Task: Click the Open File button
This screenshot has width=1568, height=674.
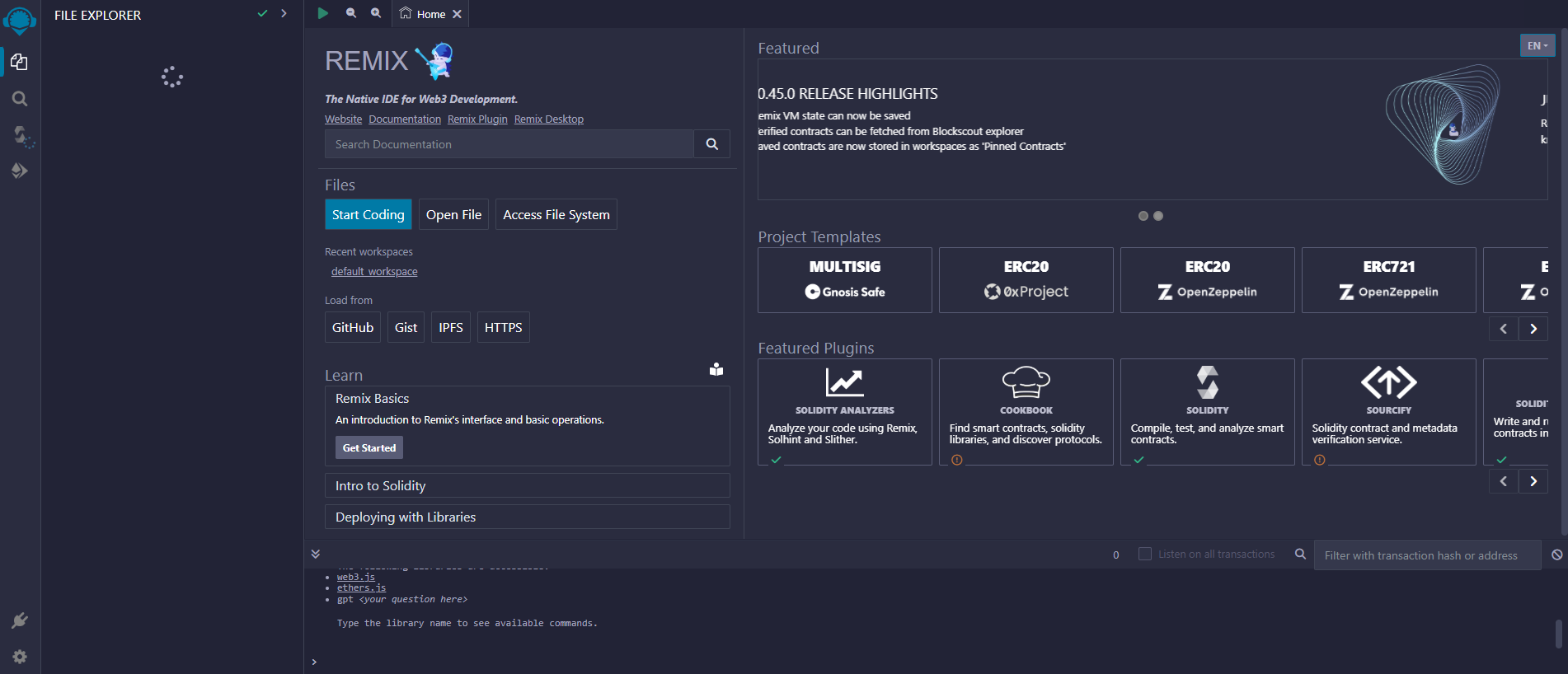Action: click(x=453, y=214)
